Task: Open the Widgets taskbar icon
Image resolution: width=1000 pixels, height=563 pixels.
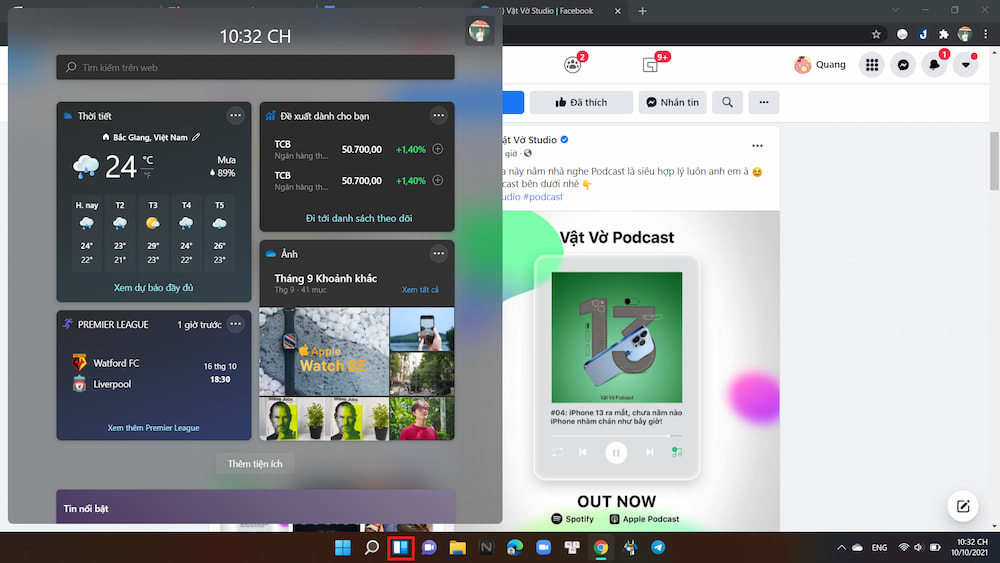Action: [x=401, y=547]
